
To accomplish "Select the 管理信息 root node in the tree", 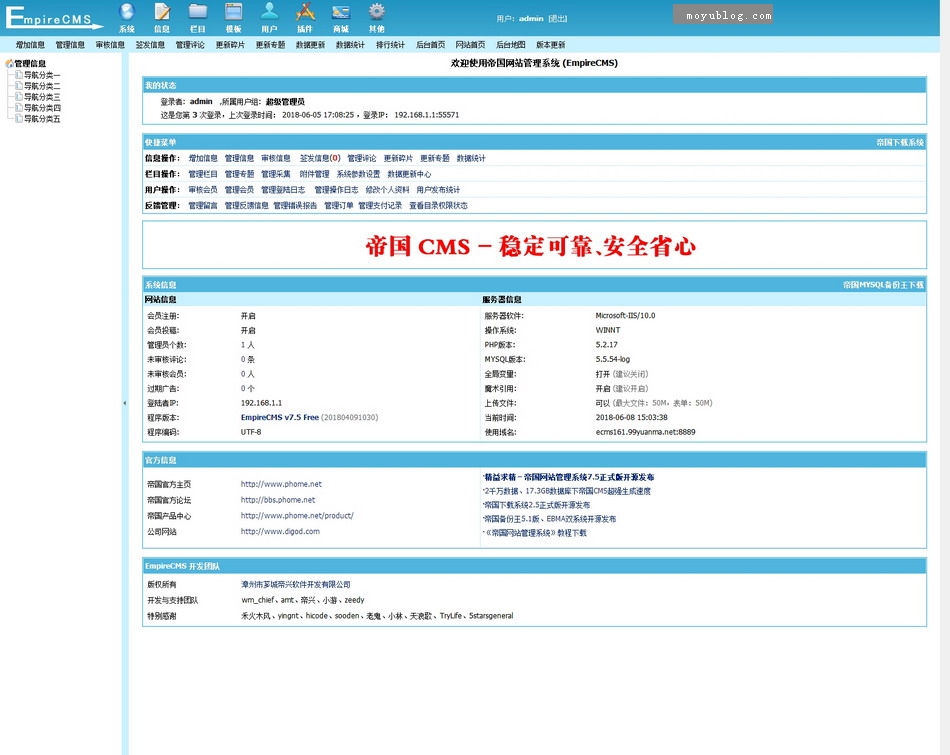I will (30, 63).
